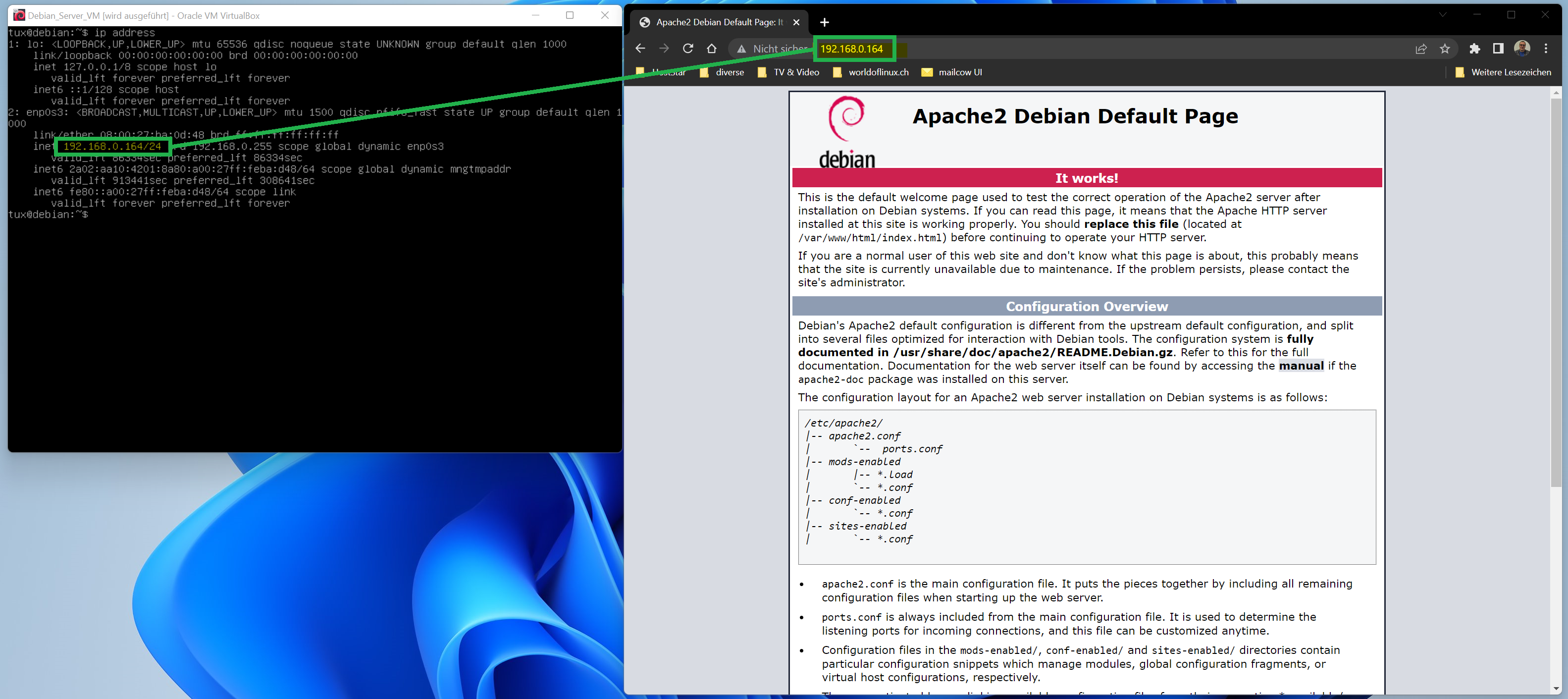Open the Chrome profile avatar
The height and width of the screenshot is (699, 1568).
[x=1522, y=49]
